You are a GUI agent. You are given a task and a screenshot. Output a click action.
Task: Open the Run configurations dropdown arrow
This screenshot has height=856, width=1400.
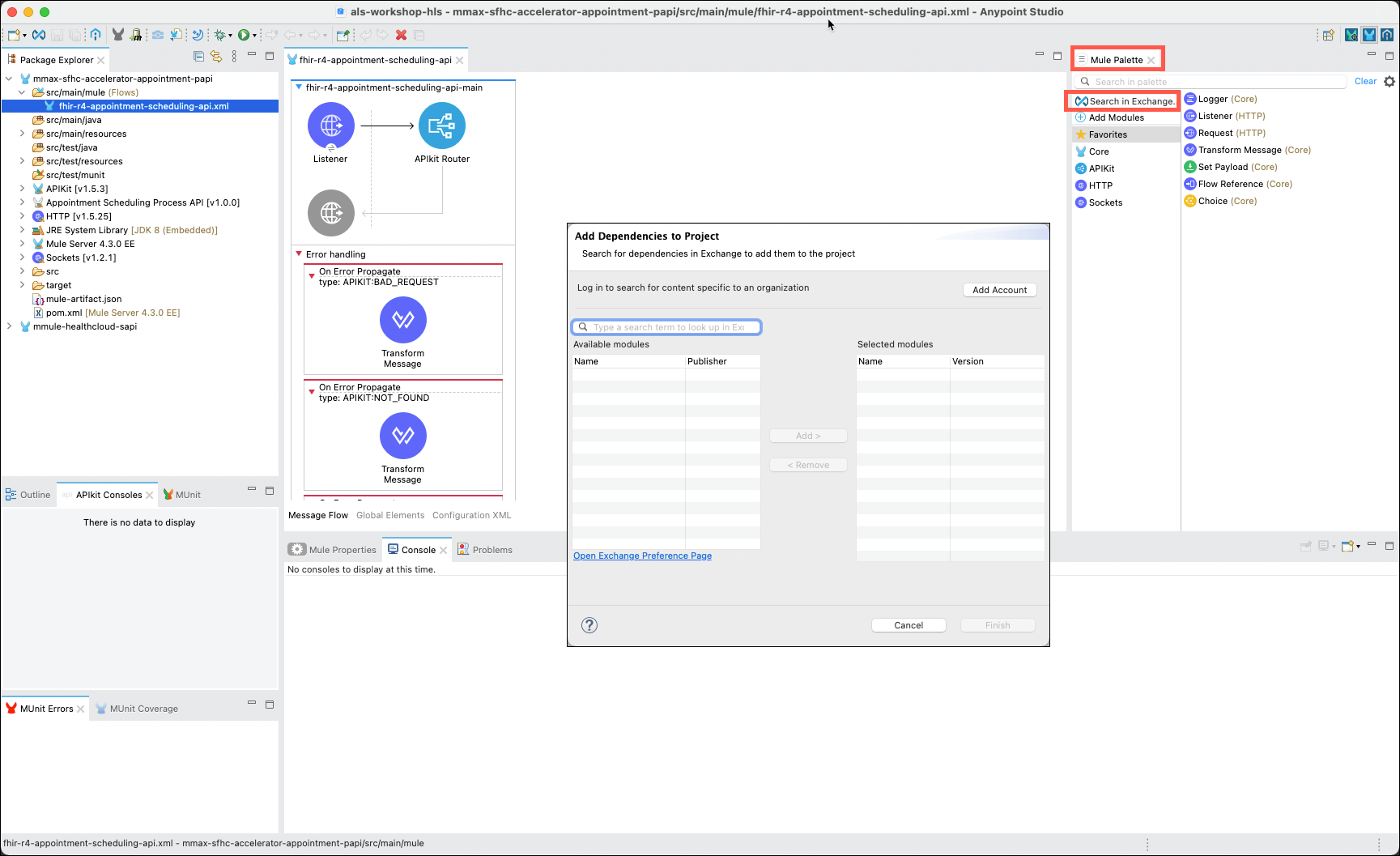click(x=254, y=36)
